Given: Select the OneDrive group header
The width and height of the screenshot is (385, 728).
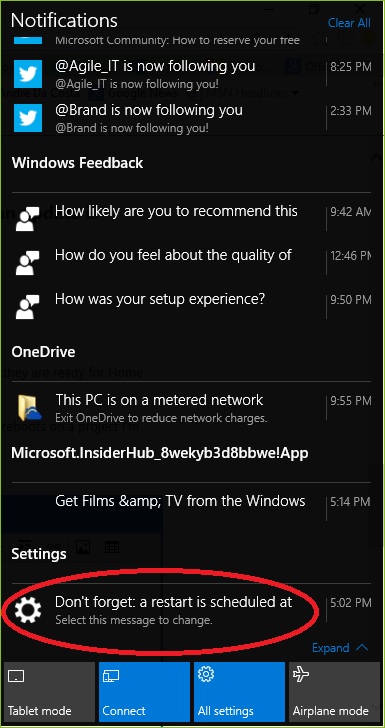Looking at the screenshot, I should pyautogui.click(x=43, y=352).
